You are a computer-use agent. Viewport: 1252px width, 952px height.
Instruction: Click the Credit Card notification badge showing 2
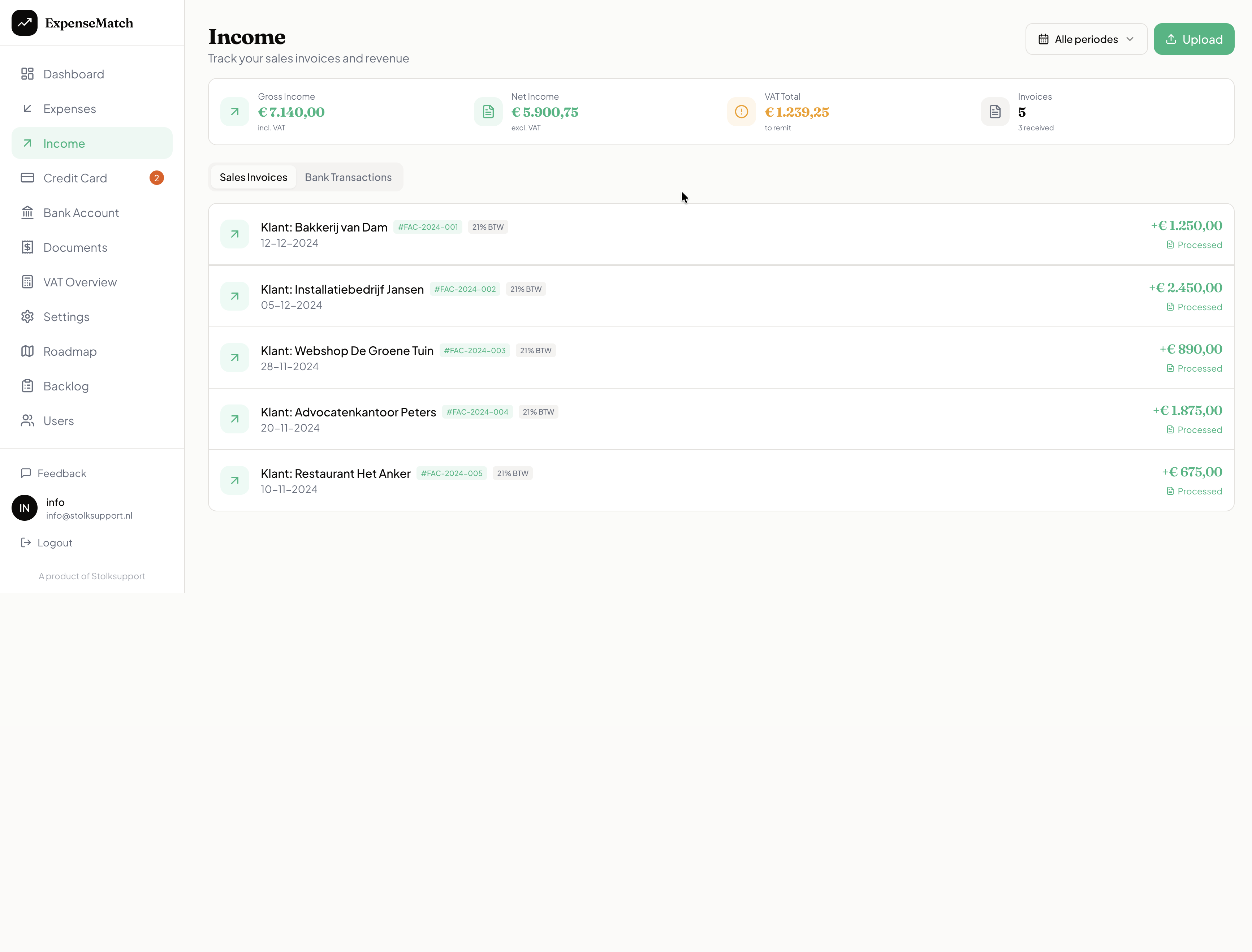click(156, 177)
